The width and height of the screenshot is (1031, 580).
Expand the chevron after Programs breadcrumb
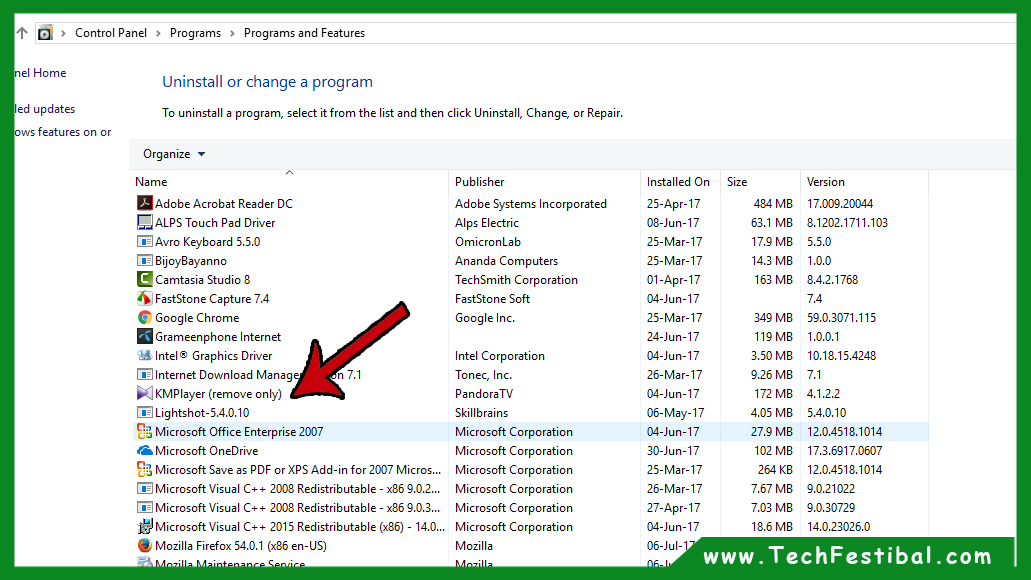(x=232, y=33)
